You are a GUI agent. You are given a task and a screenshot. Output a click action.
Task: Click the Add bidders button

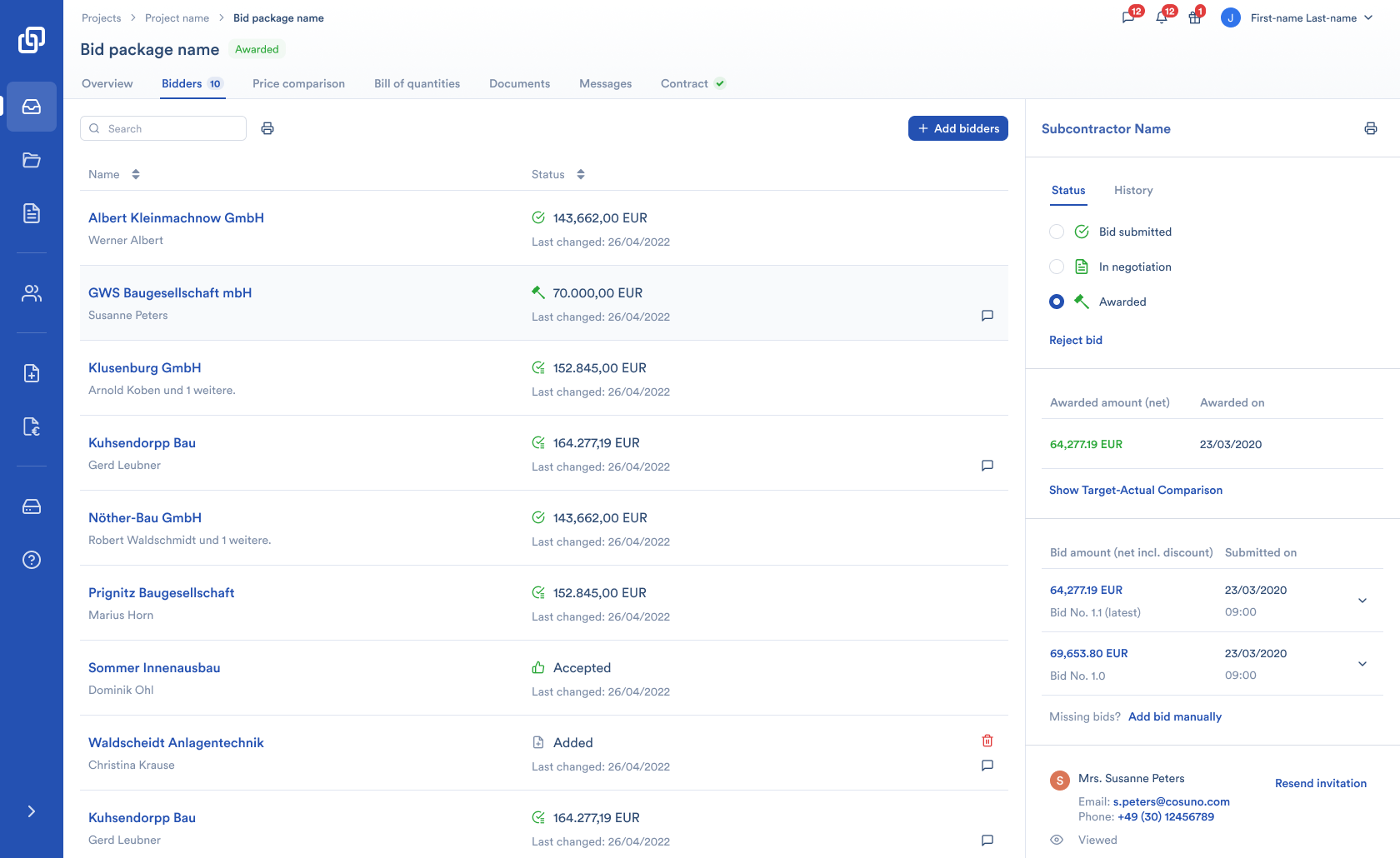click(958, 128)
